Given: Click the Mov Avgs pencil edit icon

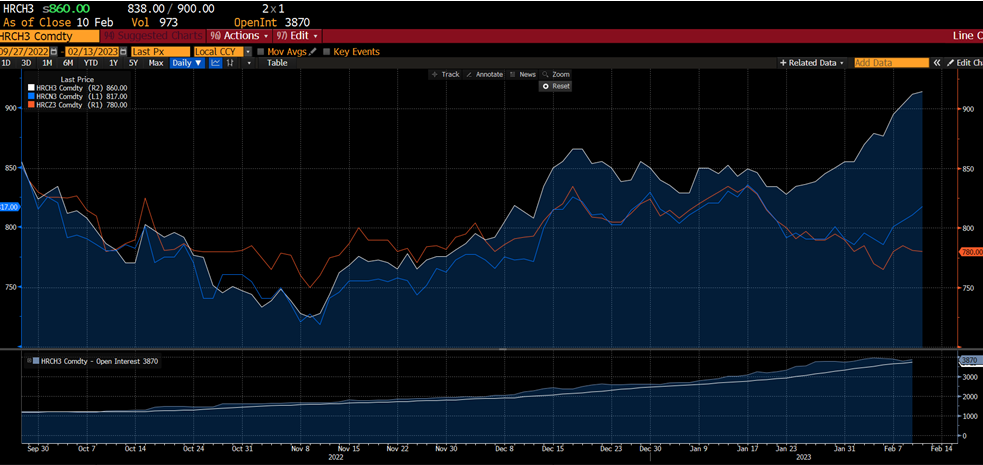Looking at the screenshot, I should click(313, 51).
